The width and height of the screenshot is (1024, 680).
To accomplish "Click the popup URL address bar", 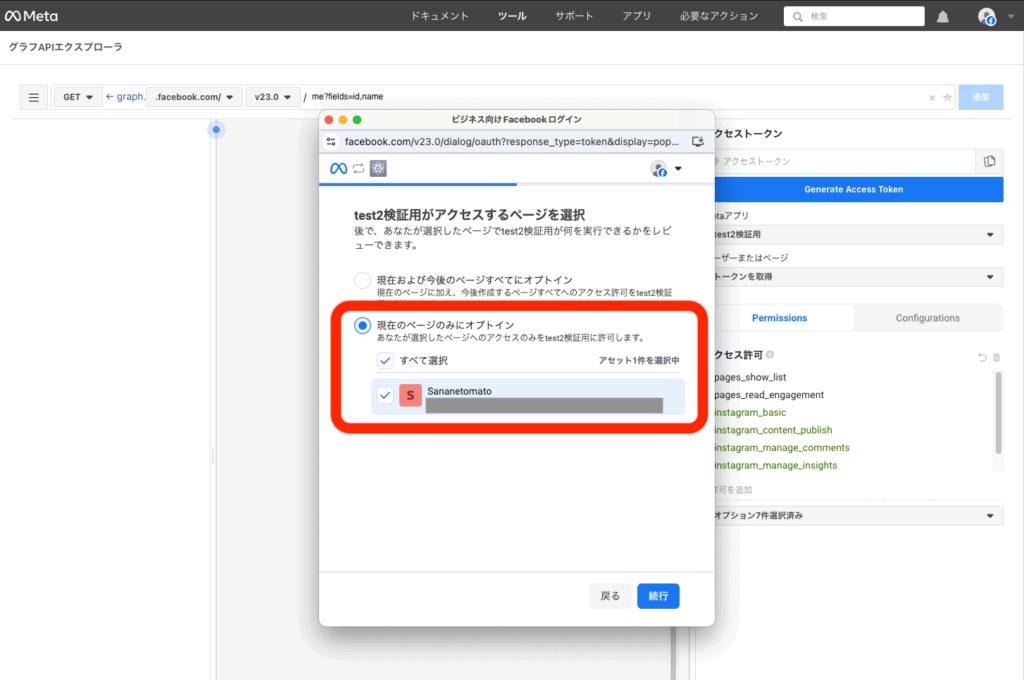I will click(512, 142).
